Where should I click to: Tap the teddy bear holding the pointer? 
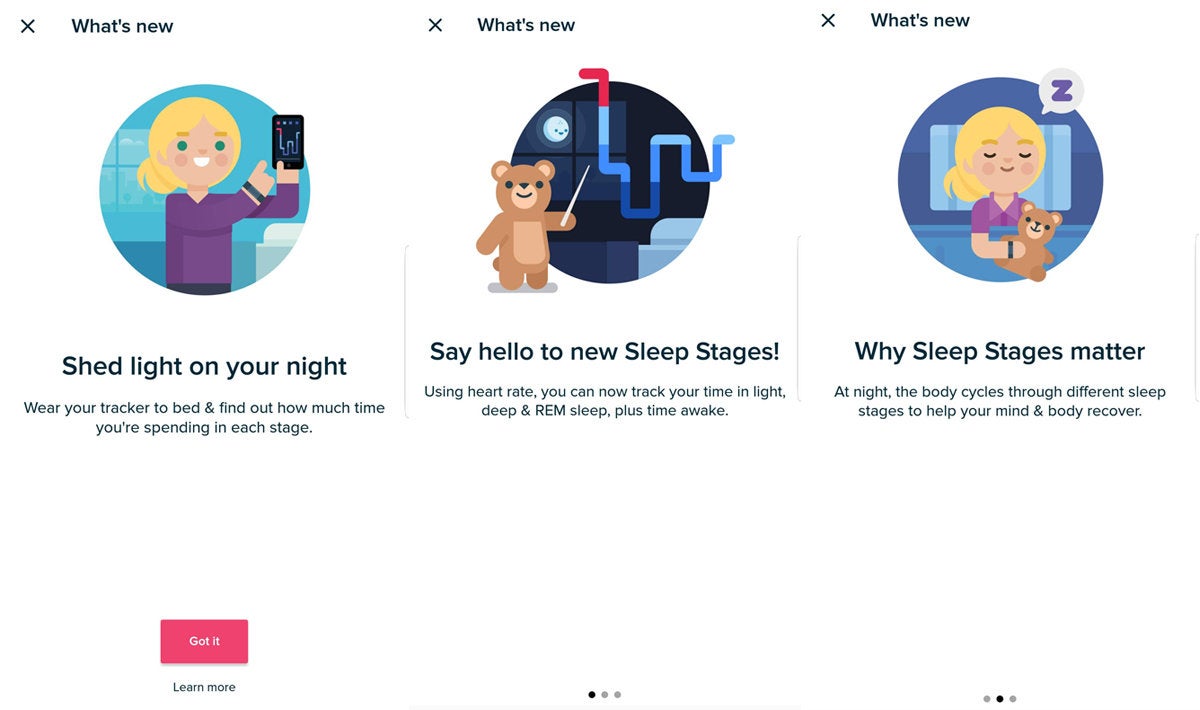point(517,226)
